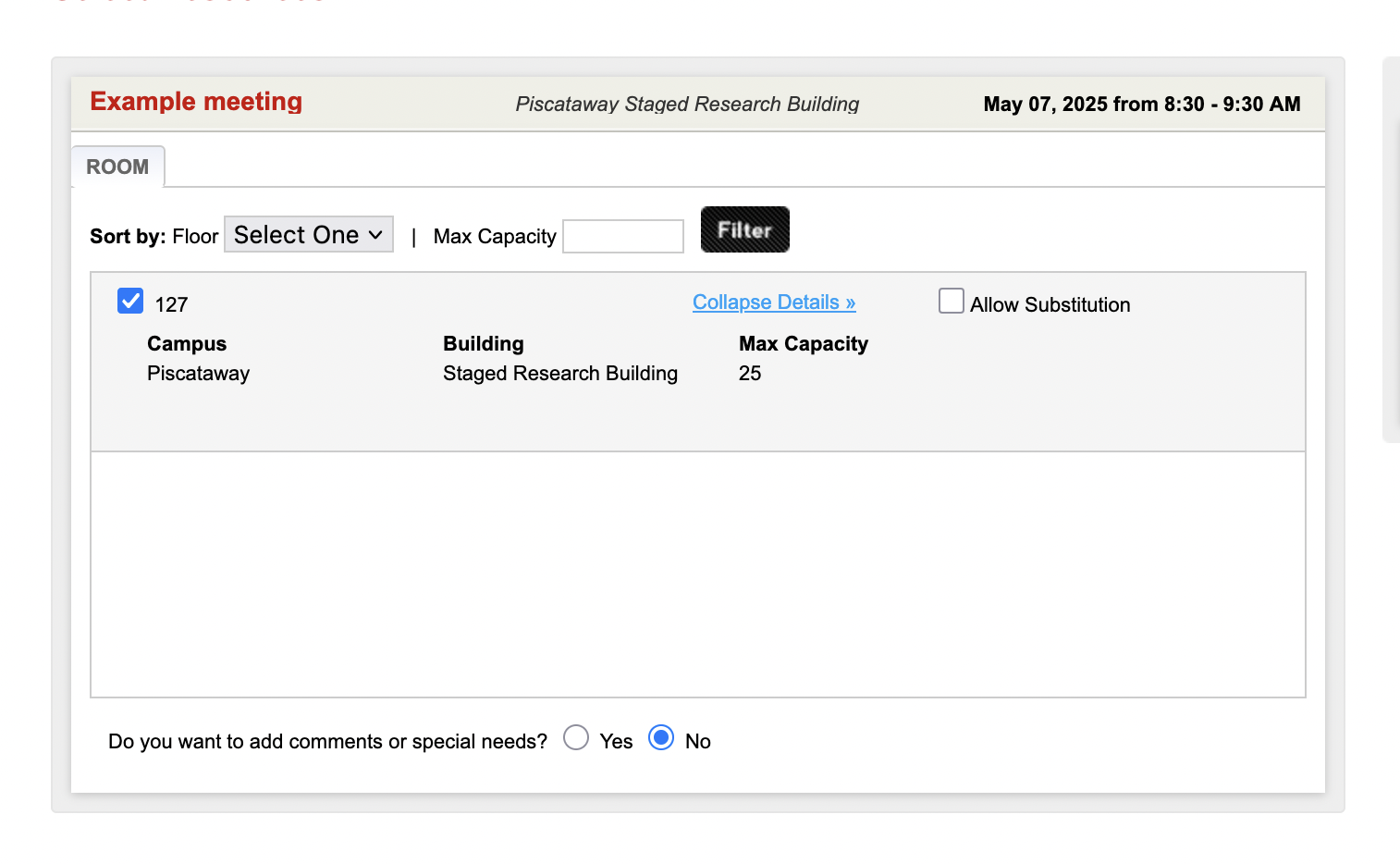
Task: Open the Floor 'Select One' dropdown
Action: tap(308, 235)
